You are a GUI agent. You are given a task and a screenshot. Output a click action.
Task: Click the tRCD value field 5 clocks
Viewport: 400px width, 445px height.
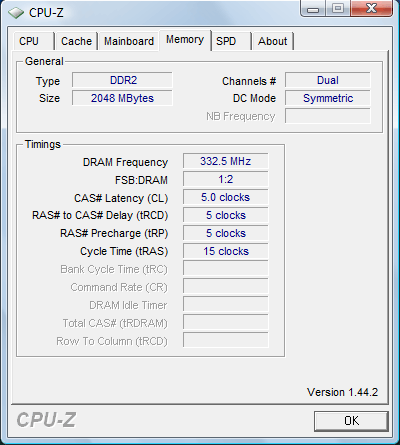pyautogui.click(x=226, y=215)
